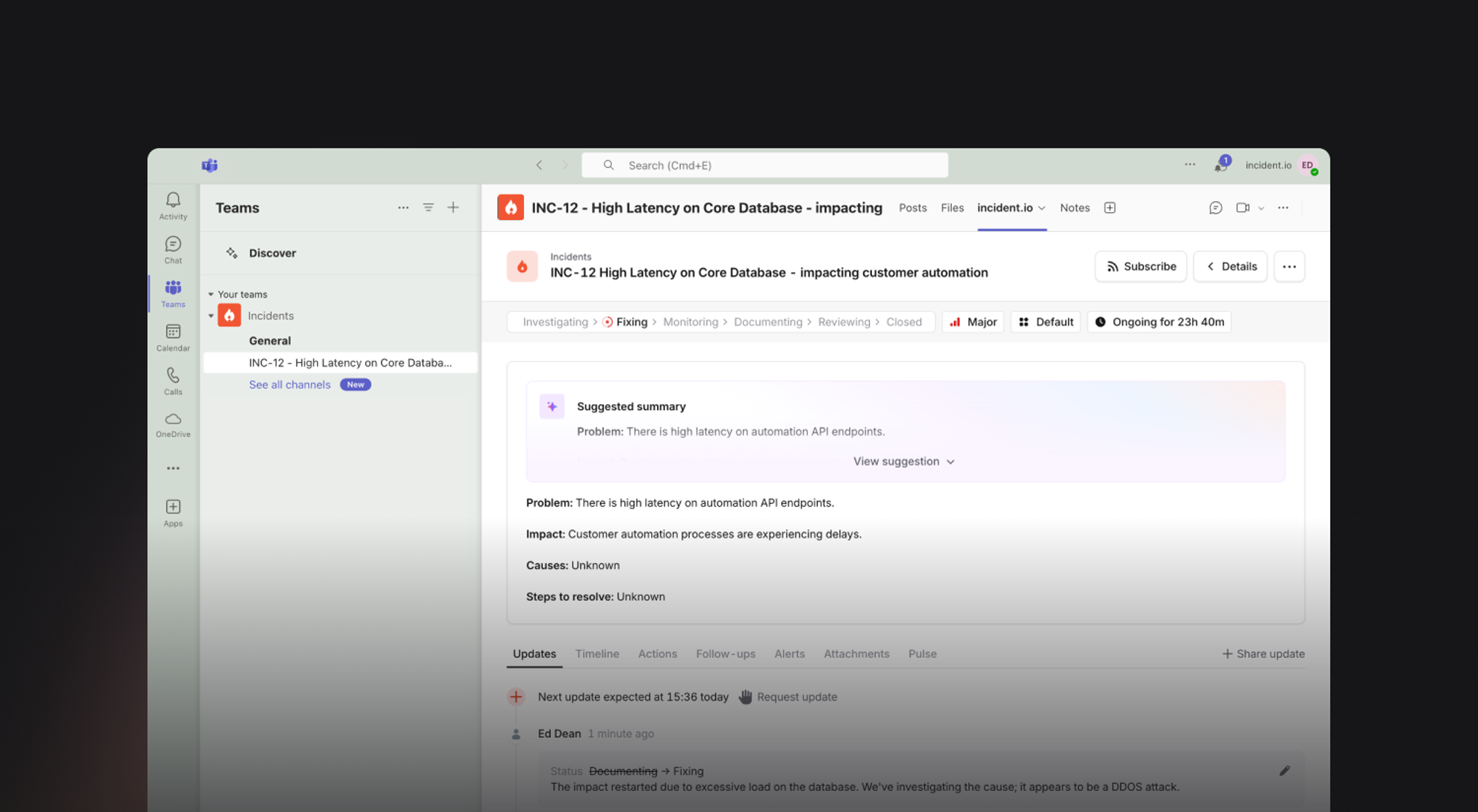Open incident.io tab dropdown chevron
This screenshot has height=812, width=1478.
pos(1042,209)
